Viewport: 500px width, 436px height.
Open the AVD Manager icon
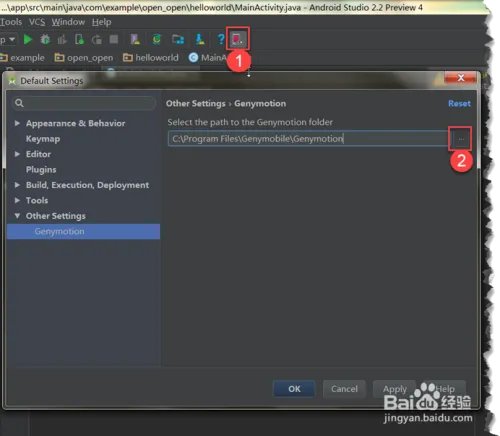click(135, 40)
